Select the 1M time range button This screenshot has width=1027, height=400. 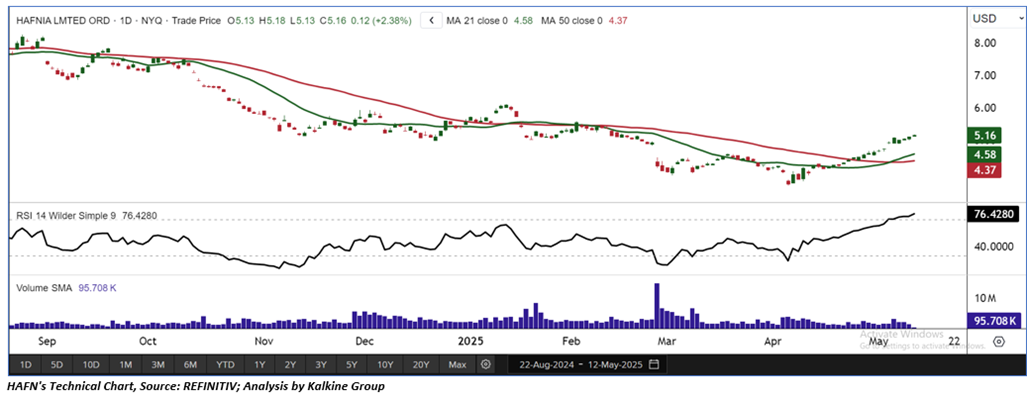tap(126, 364)
